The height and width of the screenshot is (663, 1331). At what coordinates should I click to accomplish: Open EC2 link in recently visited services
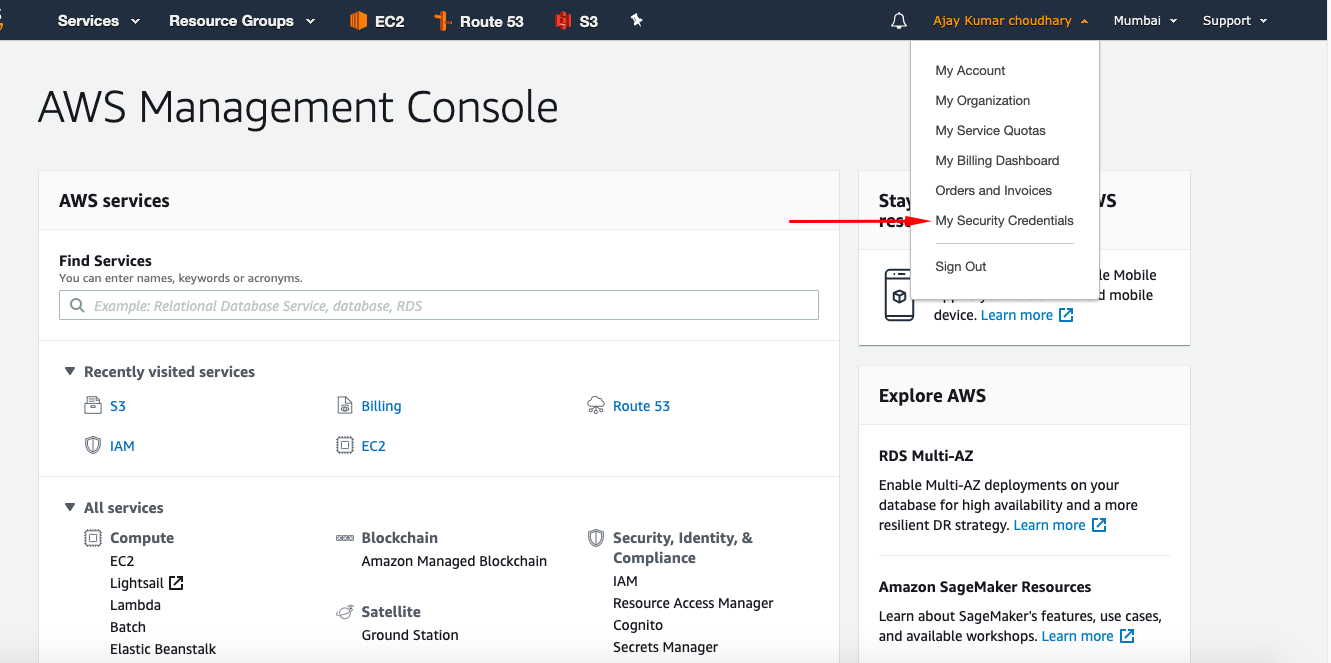click(x=373, y=446)
